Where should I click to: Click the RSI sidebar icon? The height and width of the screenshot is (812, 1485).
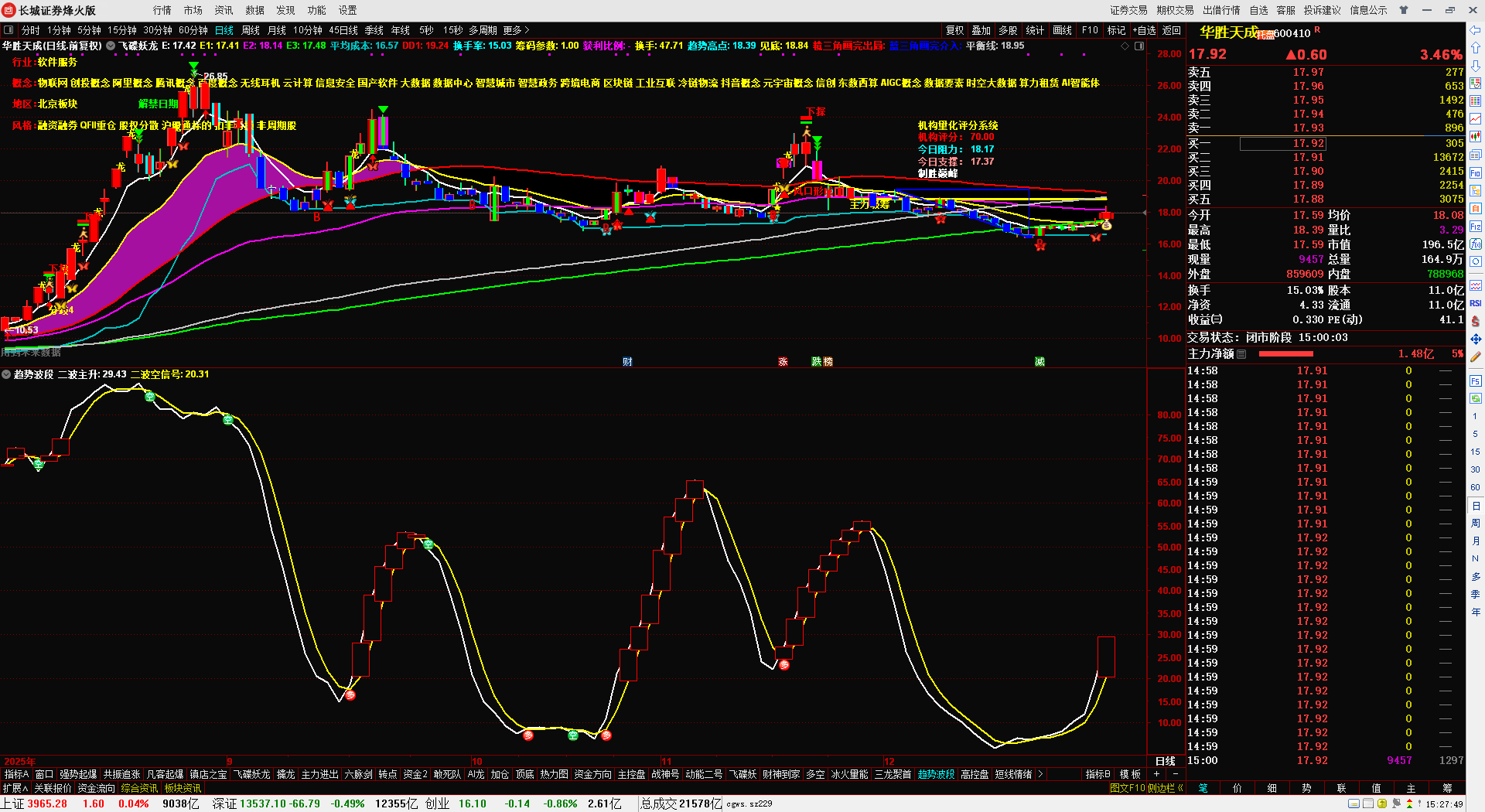[x=1475, y=303]
